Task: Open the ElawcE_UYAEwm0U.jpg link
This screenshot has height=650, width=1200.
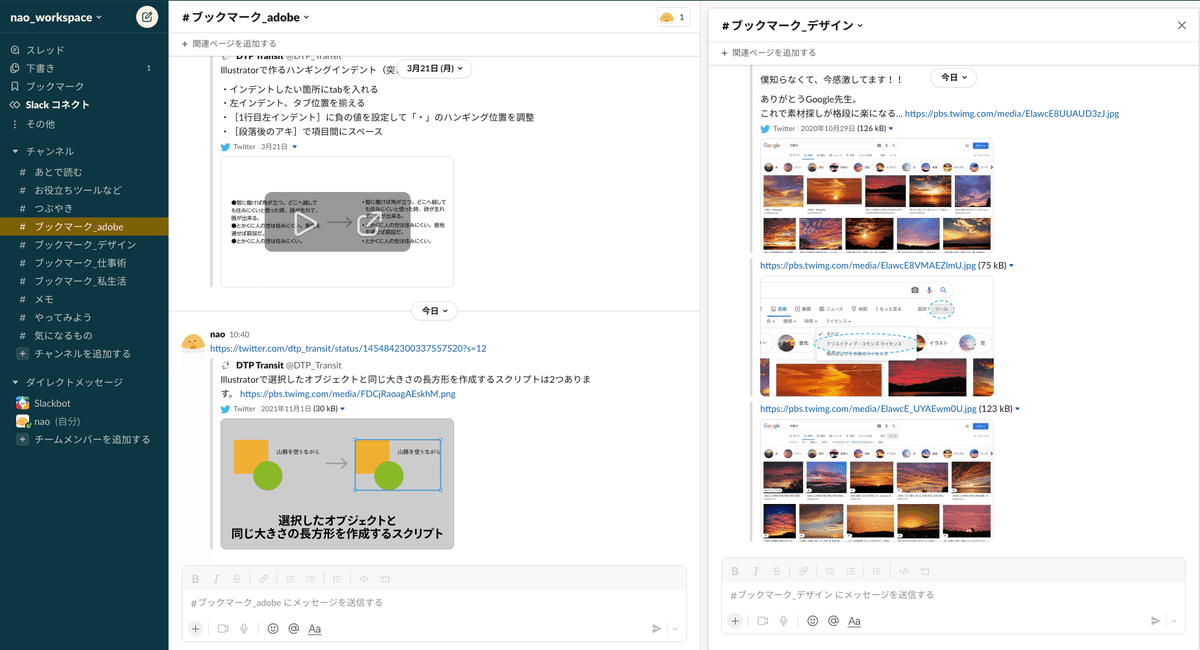Action: point(869,409)
